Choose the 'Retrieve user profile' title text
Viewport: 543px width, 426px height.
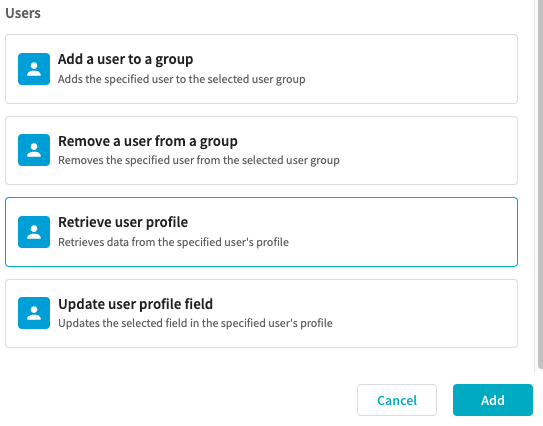[x=123, y=222]
